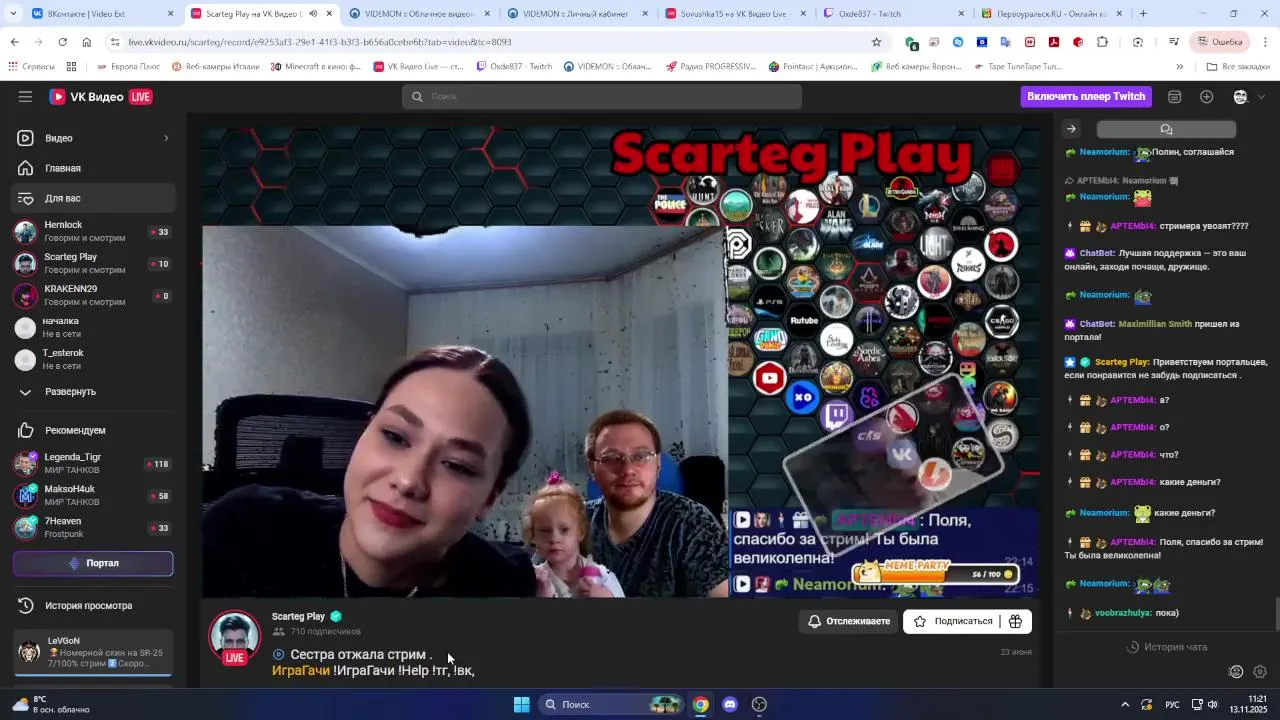
Task: Open the media control playlist icon
Action: (x=1174, y=42)
